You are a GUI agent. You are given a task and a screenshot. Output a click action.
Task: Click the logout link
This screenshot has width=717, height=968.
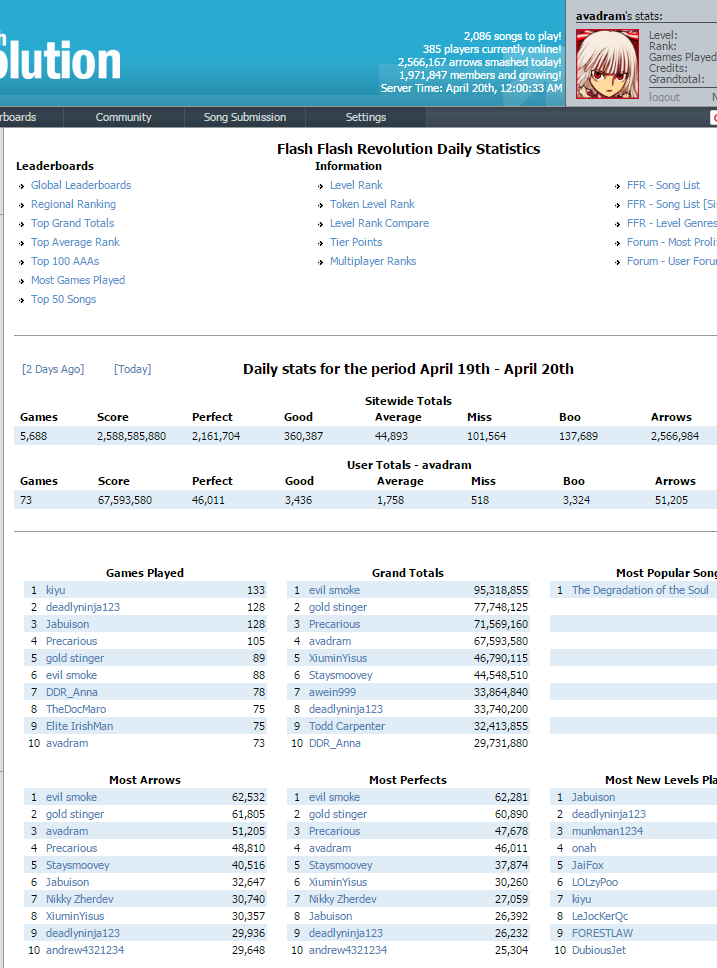point(664,97)
